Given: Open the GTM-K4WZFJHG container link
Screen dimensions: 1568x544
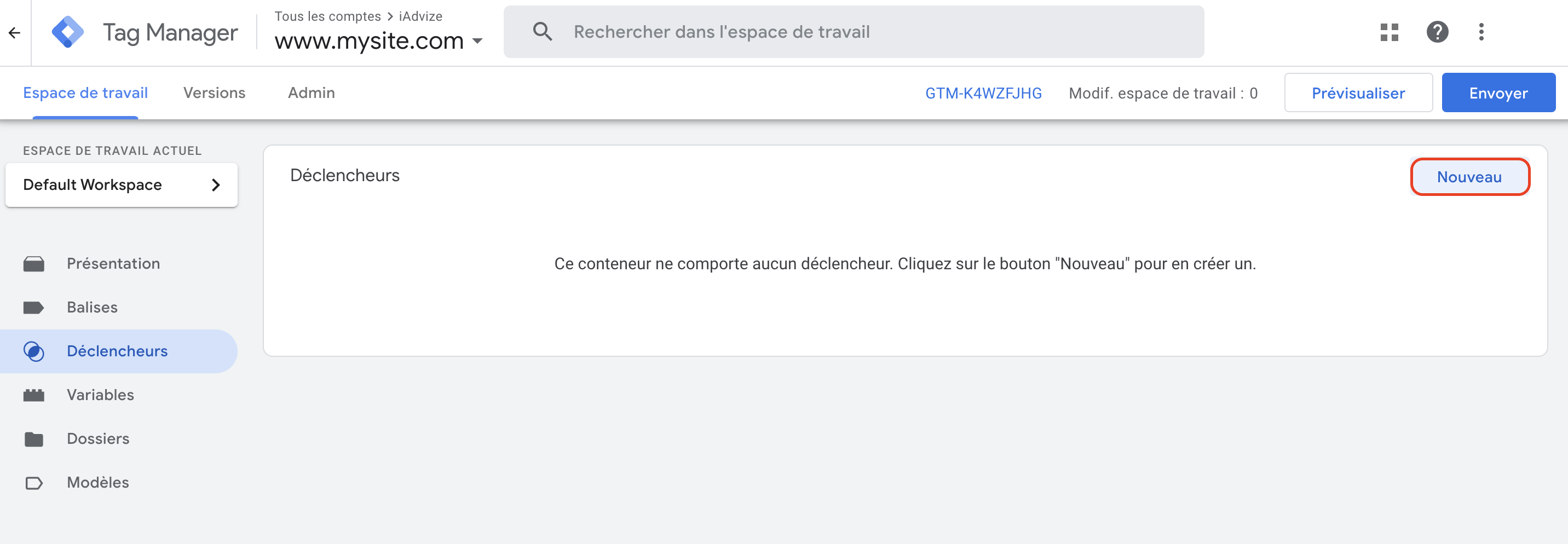Looking at the screenshot, I should point(984,93).
